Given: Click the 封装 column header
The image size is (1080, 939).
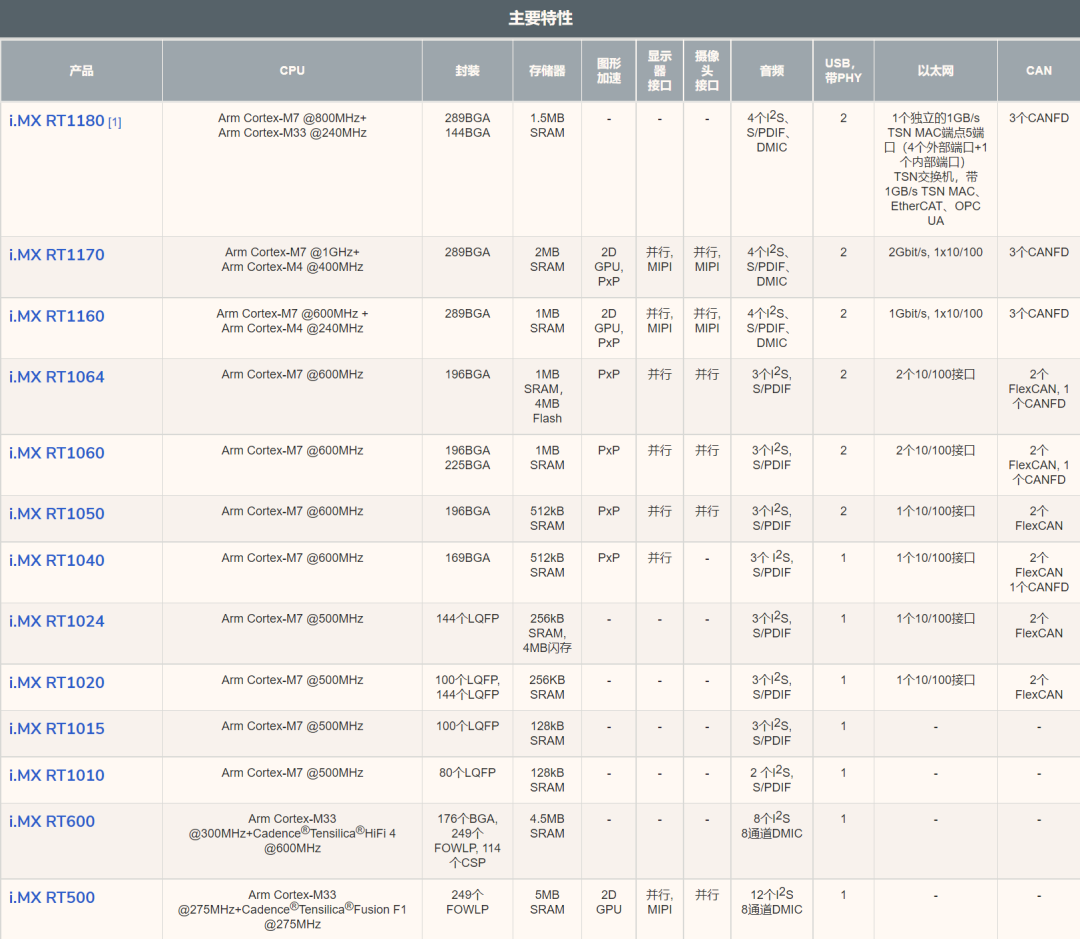Looking at the screenshot, I should pos(467,70).
